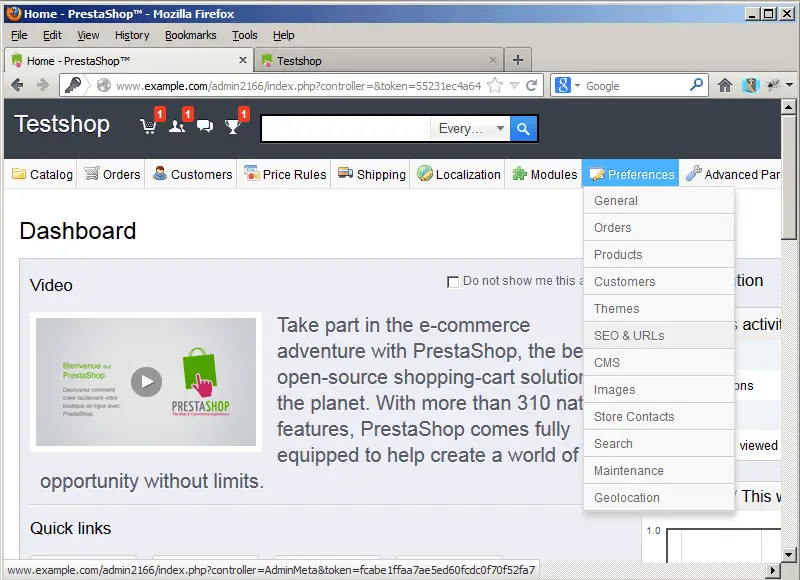
Task: Select CMS in Preferences dropdown
Action: pos(659,363)
